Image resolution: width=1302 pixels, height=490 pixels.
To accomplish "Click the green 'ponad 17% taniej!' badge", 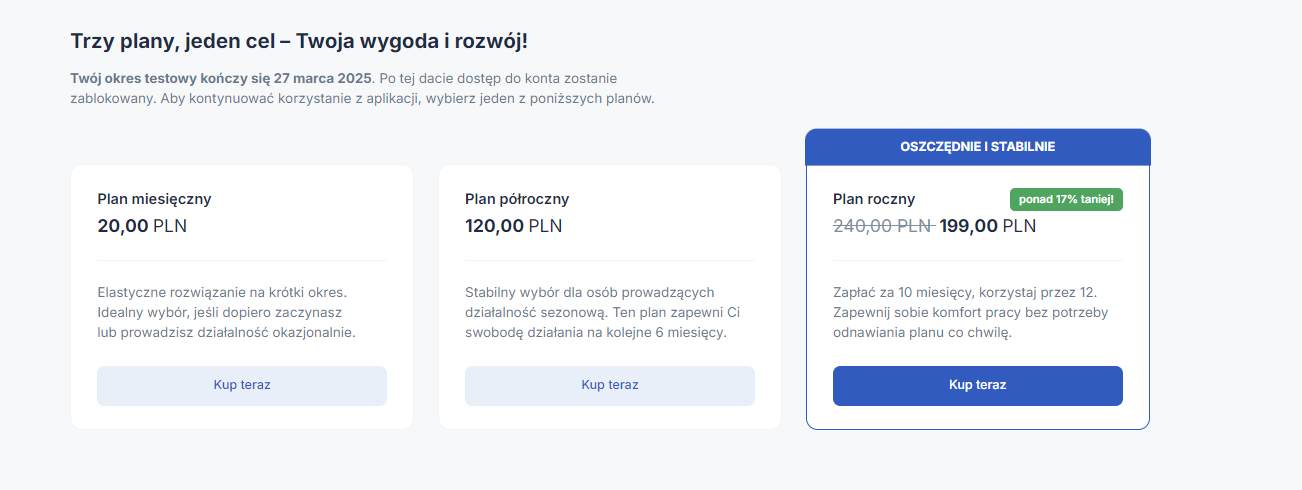I will [1067, 199].
